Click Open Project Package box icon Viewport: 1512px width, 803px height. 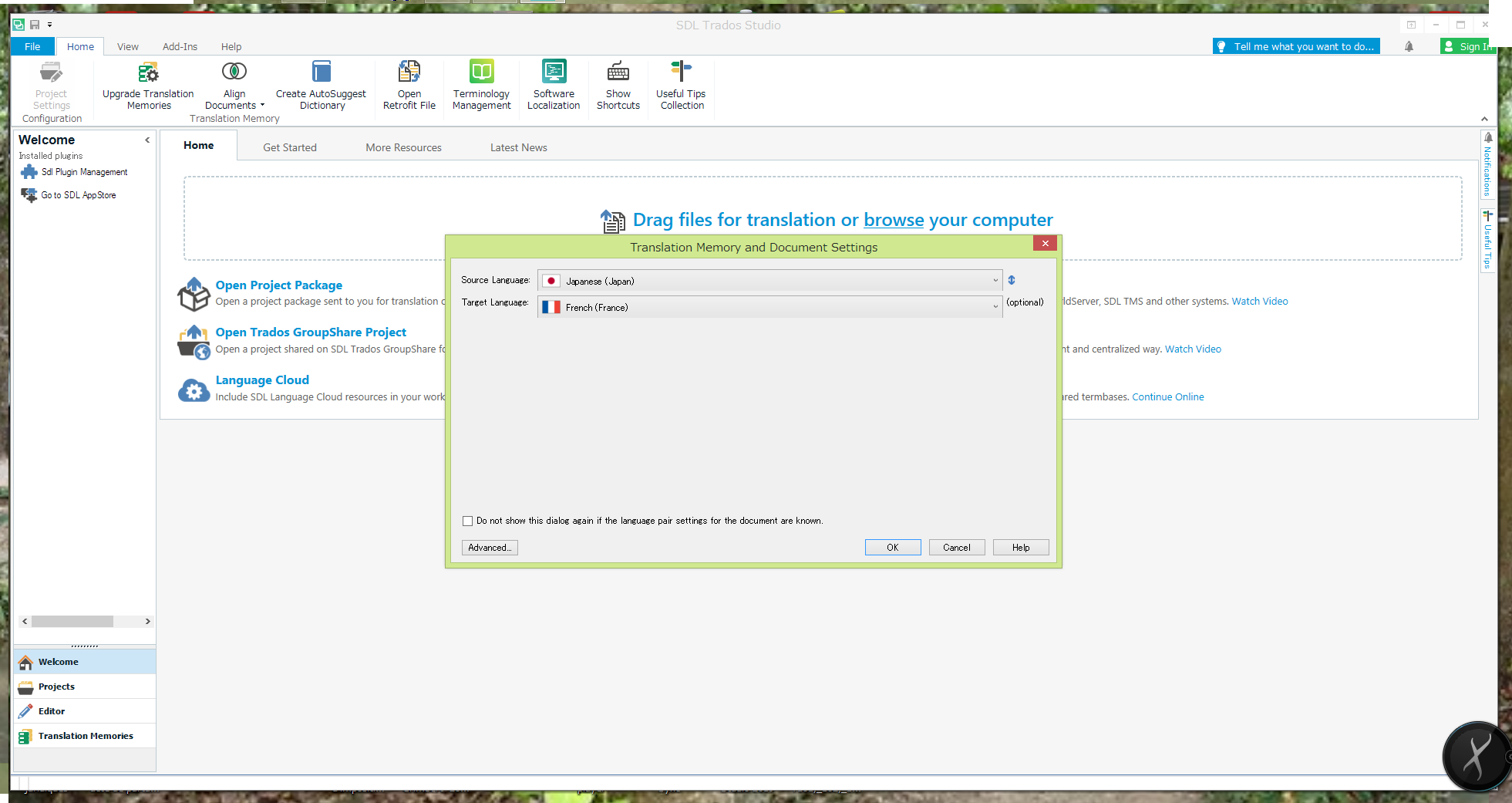[194, 294]
